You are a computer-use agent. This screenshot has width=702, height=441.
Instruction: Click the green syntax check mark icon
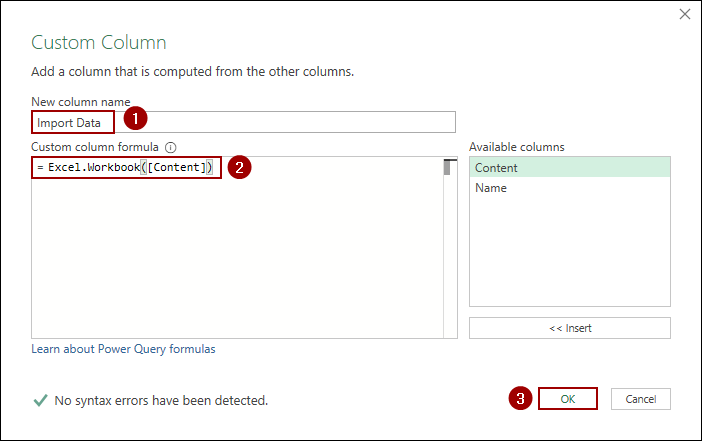(40, 400)
